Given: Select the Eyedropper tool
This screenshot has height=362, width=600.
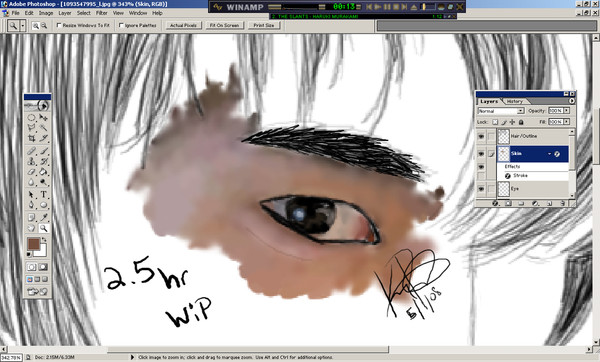Looking at the screenshot, I should [x=44, y=217].
